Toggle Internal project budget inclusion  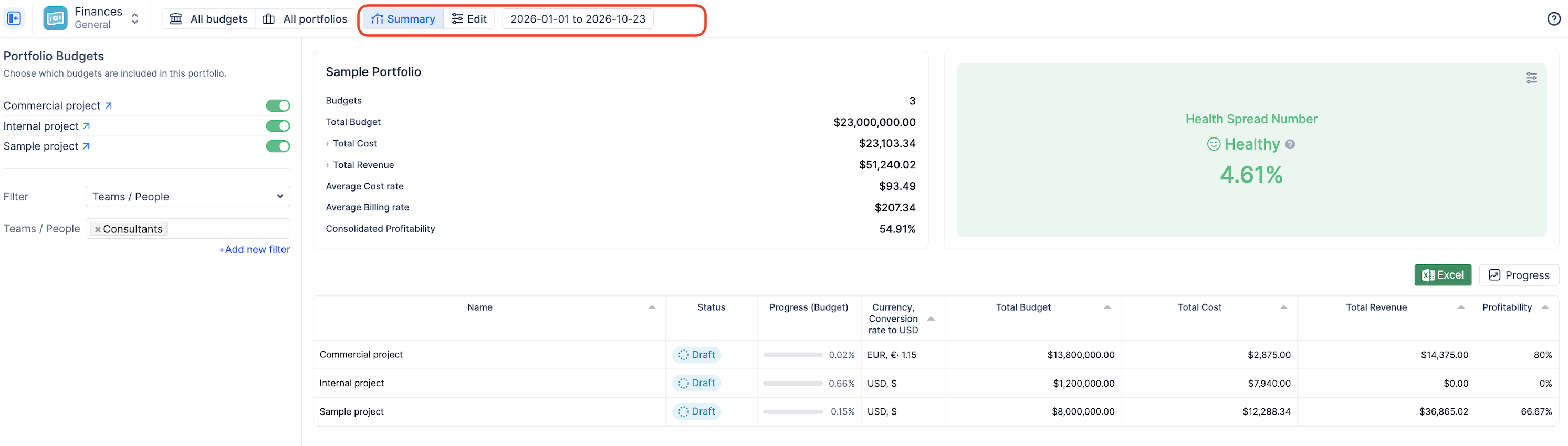[278, 126]
